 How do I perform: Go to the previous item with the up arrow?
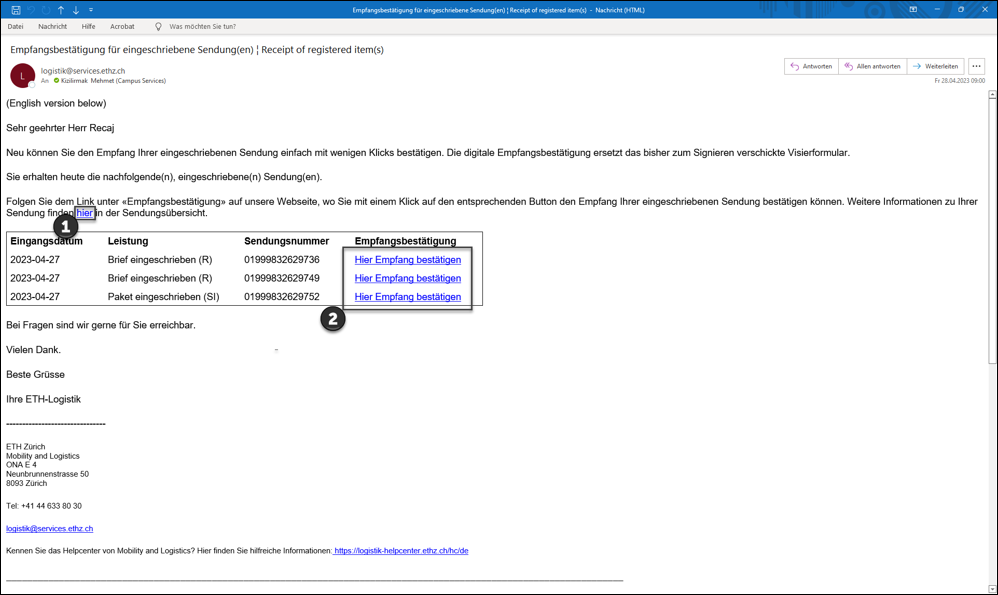tap(61, 10)
